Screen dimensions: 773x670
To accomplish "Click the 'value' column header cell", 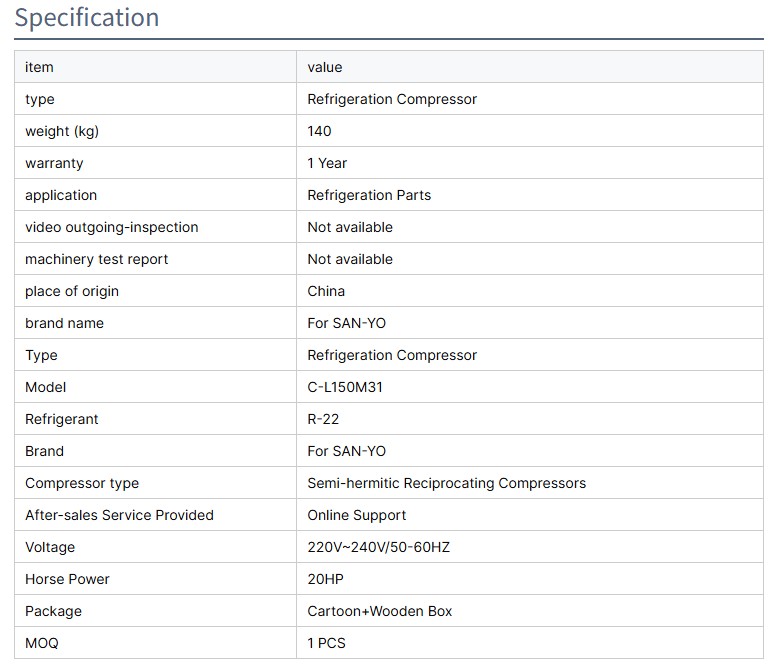I will [x=325, y=67].
